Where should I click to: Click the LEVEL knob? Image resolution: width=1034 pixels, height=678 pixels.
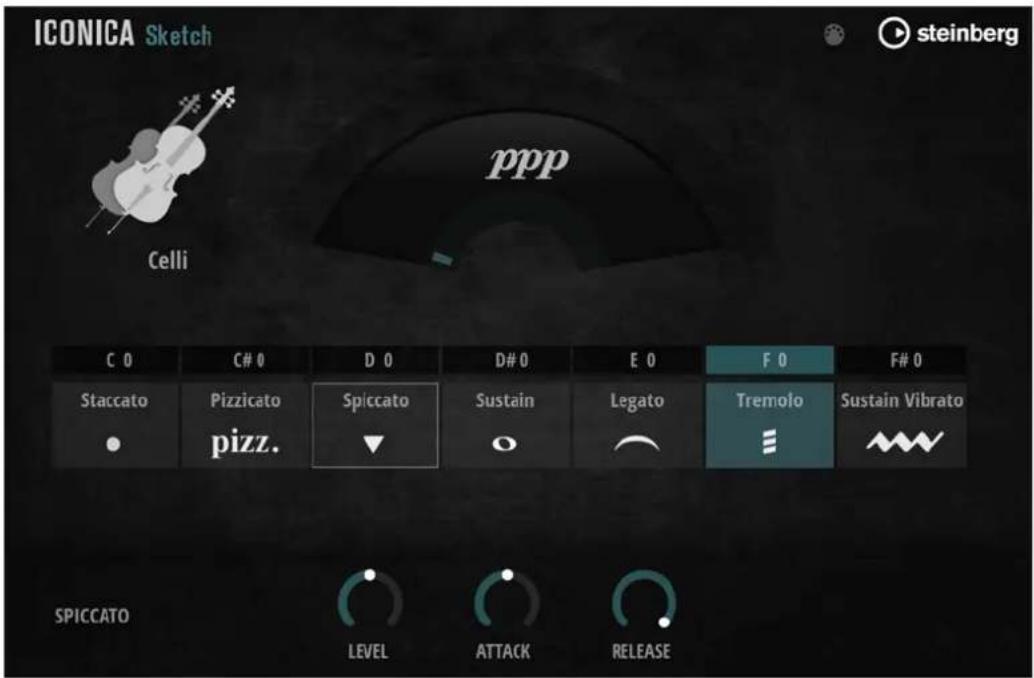tap(370, 600)
